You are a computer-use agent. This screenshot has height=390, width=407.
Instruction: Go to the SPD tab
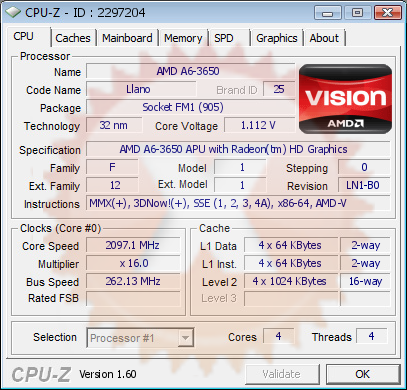tap(224, 38)
